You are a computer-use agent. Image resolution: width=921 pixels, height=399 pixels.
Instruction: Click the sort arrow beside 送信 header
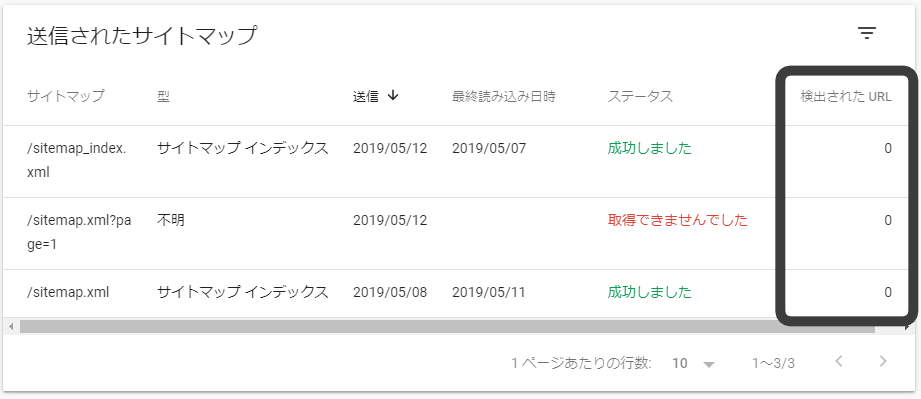click(394, 96)
